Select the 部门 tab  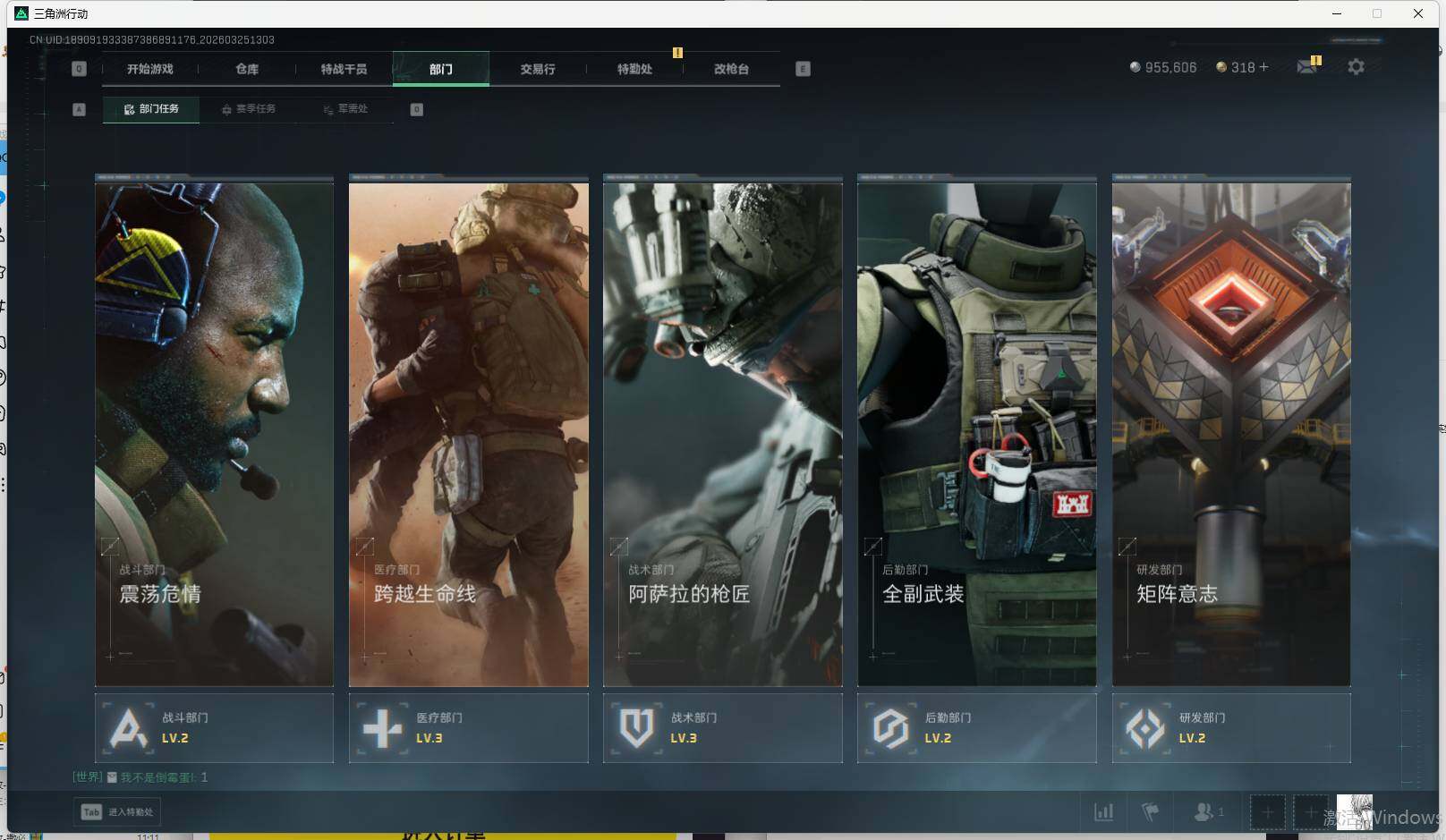point(440,69)
